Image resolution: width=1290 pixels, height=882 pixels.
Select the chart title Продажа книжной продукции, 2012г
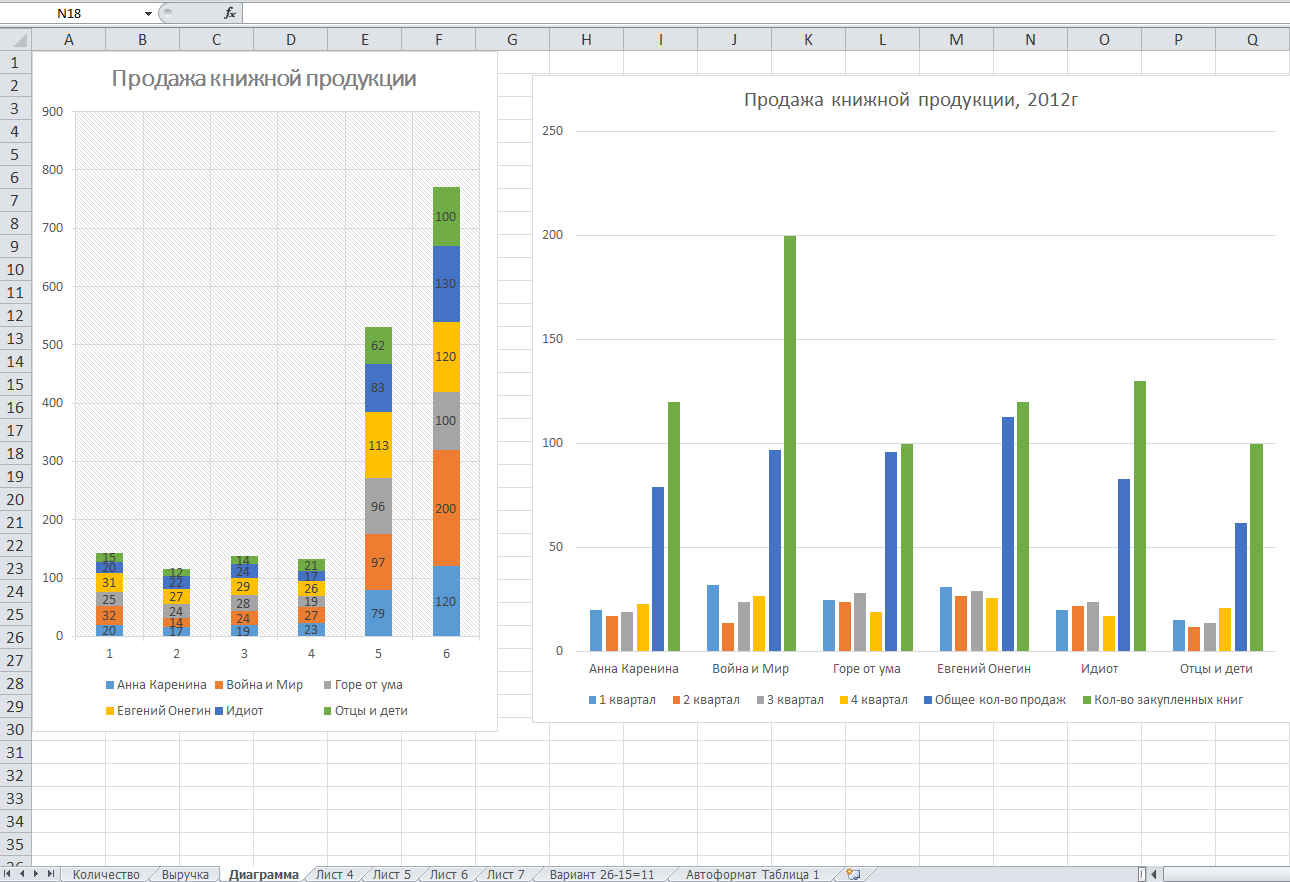[911, 100]
